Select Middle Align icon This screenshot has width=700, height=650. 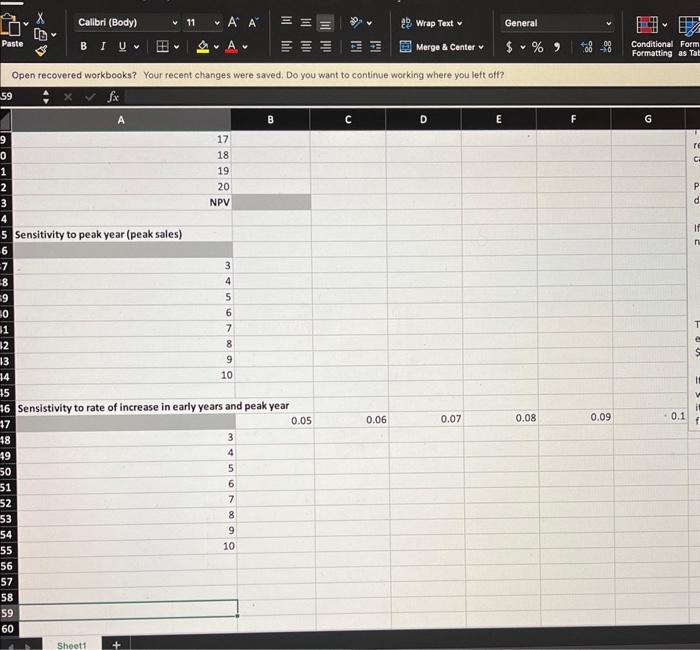pos(306,22)
